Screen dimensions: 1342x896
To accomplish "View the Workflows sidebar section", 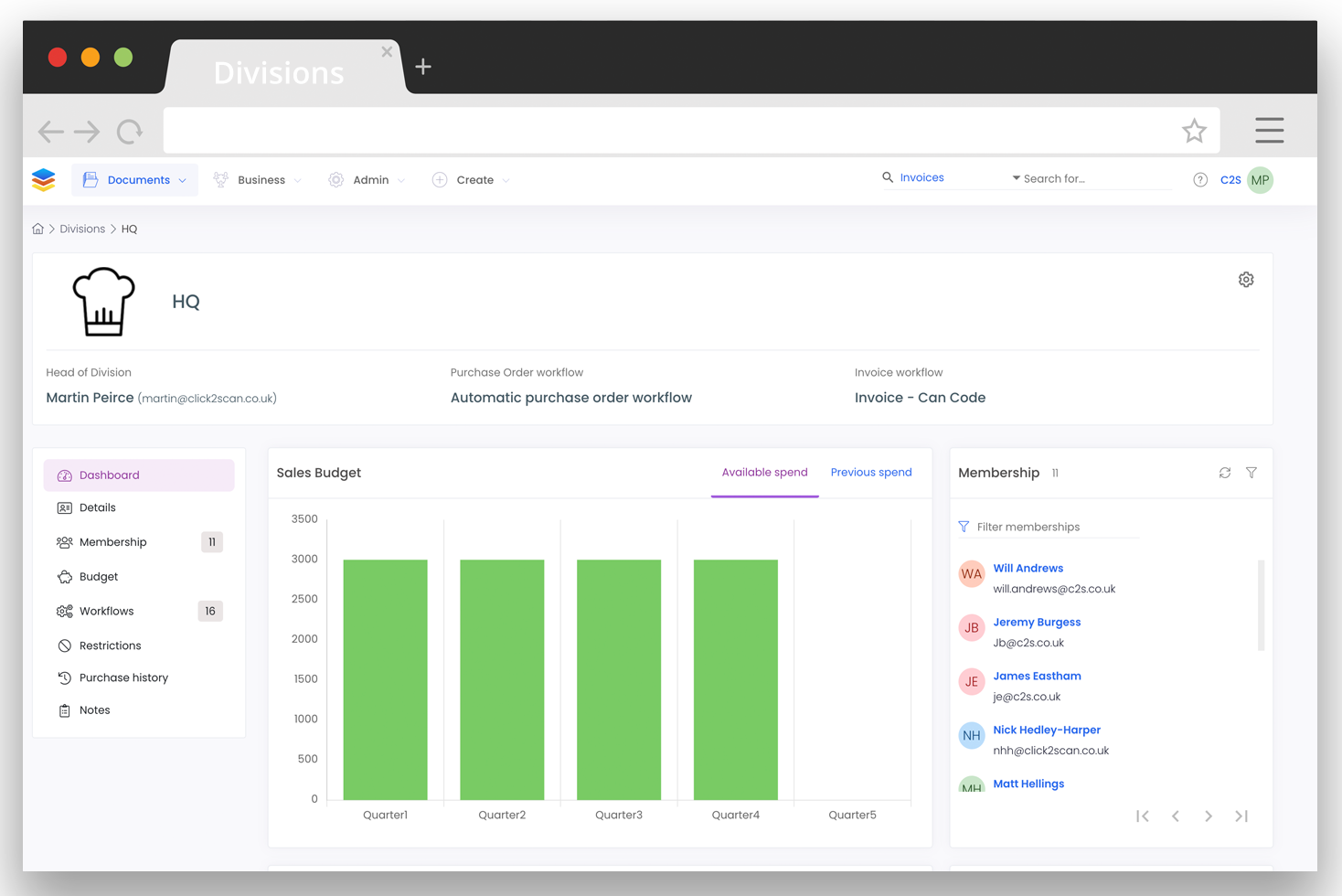I will [108, 611].
